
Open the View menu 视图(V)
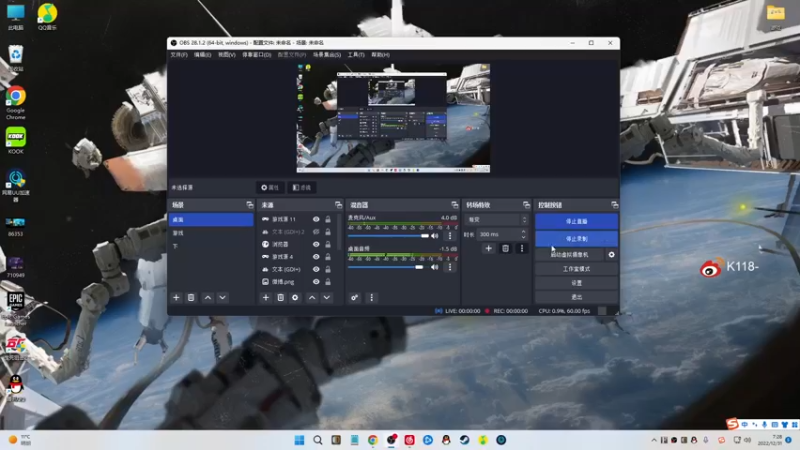coord(227,55)
